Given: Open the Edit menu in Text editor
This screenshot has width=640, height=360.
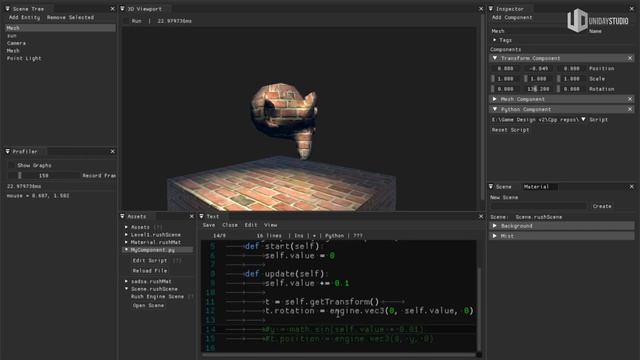Looking at the screenshot, I should click(251, 225).
